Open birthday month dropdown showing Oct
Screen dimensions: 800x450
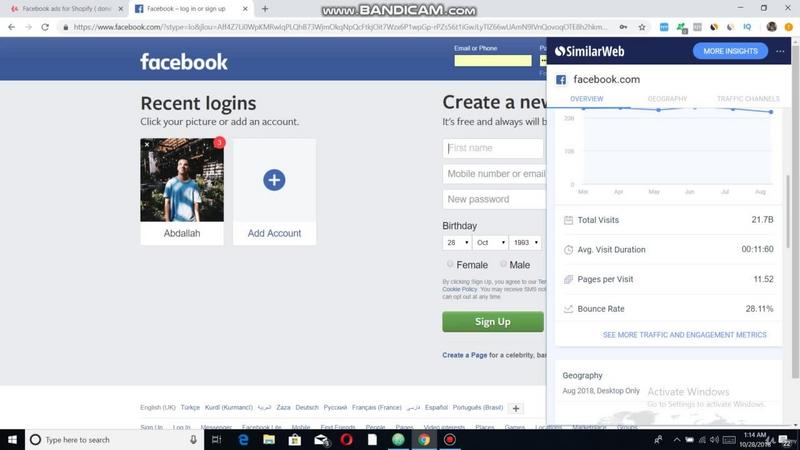point(490,242)
